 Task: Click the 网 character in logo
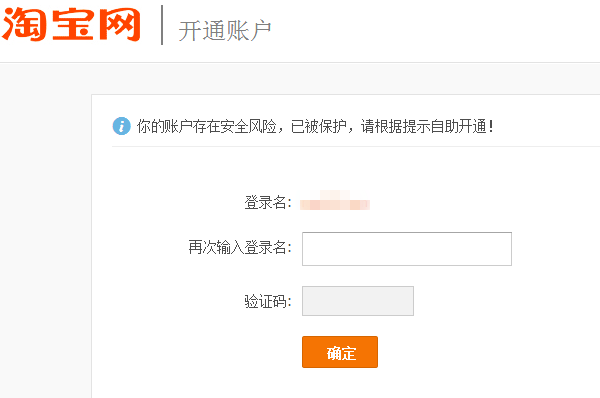point(120,24)
